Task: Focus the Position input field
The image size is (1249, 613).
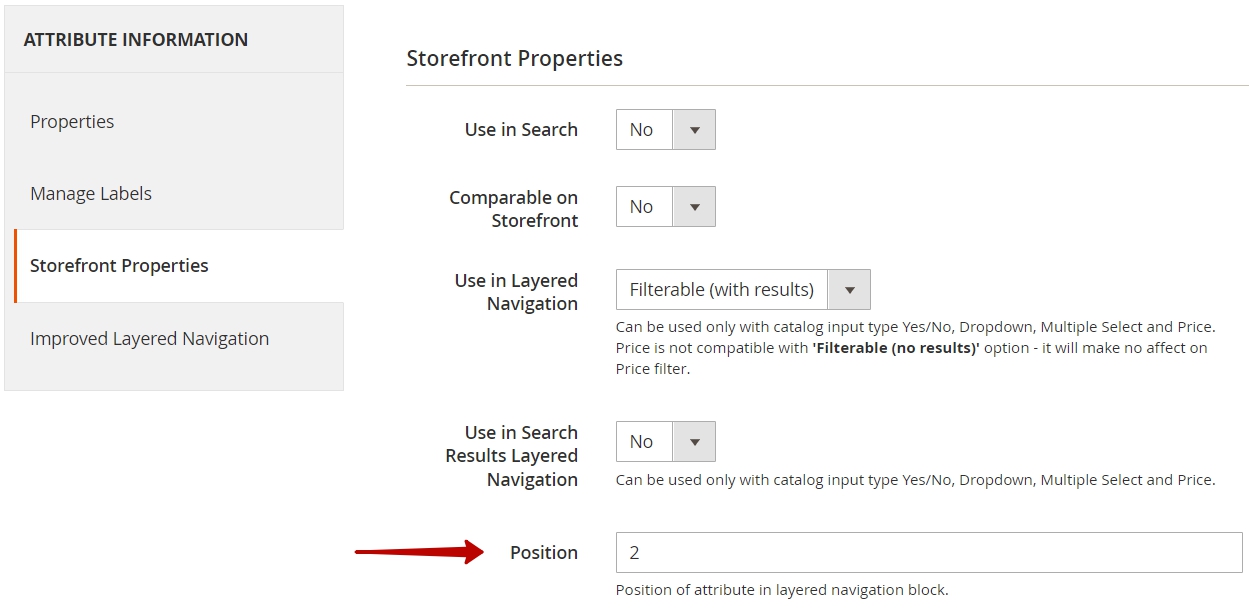Action: point(929,552)
